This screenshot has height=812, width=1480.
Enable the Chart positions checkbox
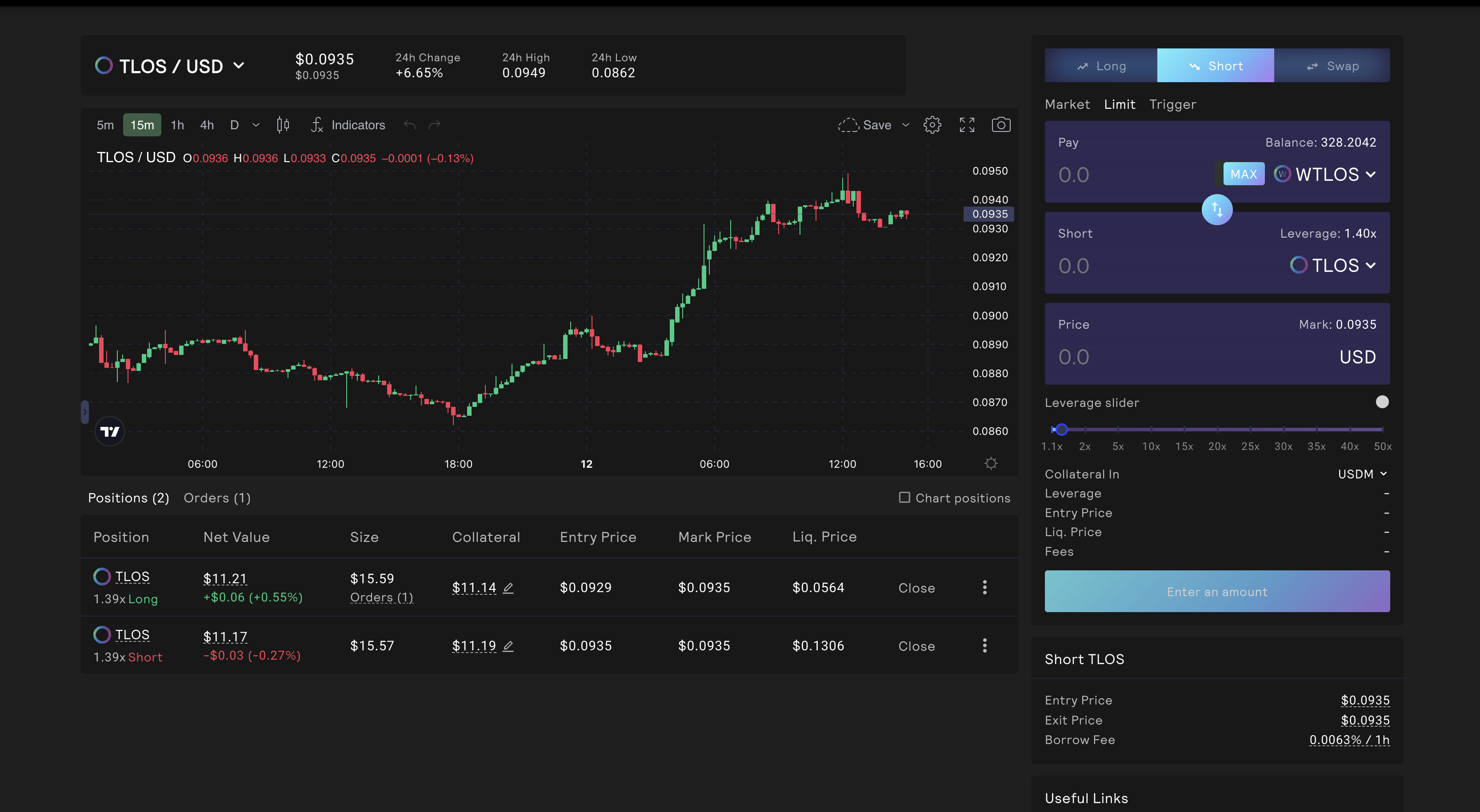click(904, 498)
